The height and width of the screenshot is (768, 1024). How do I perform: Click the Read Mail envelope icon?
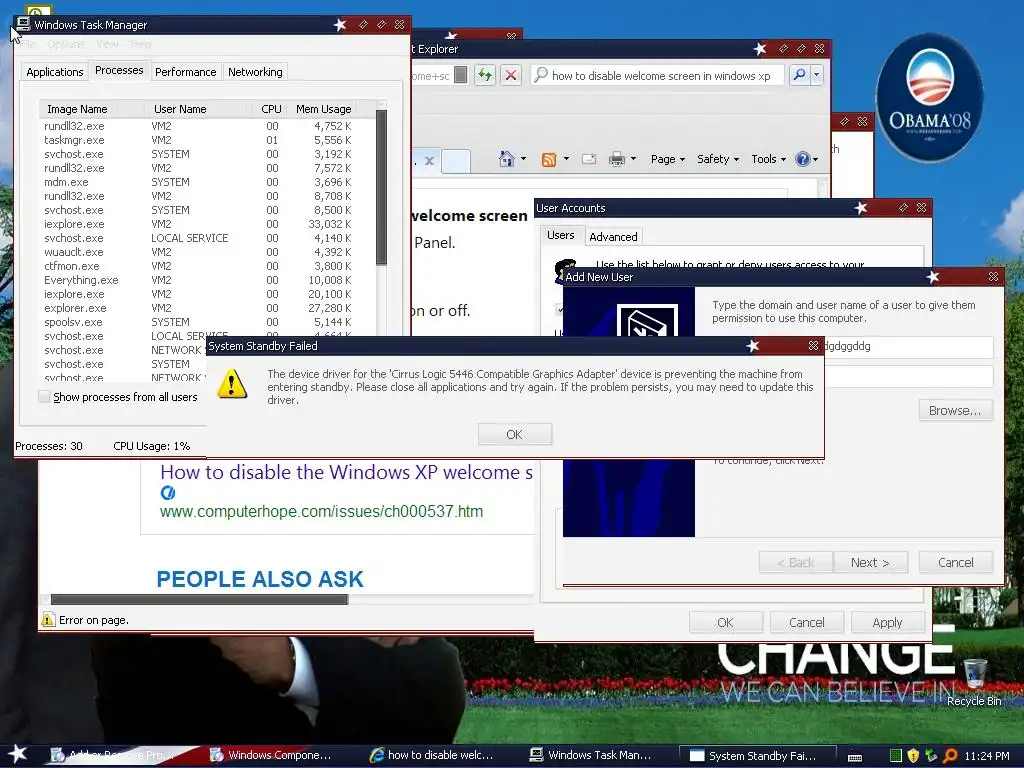[588, 159]
